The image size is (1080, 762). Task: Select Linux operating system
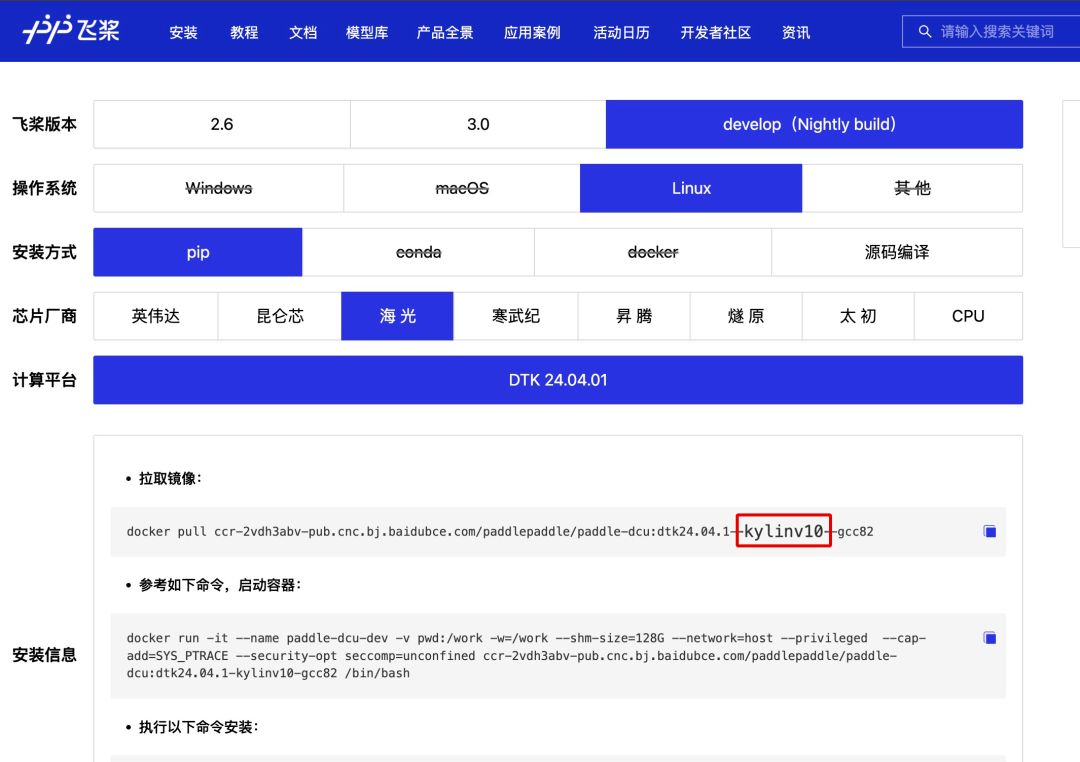tap(691, 188)
